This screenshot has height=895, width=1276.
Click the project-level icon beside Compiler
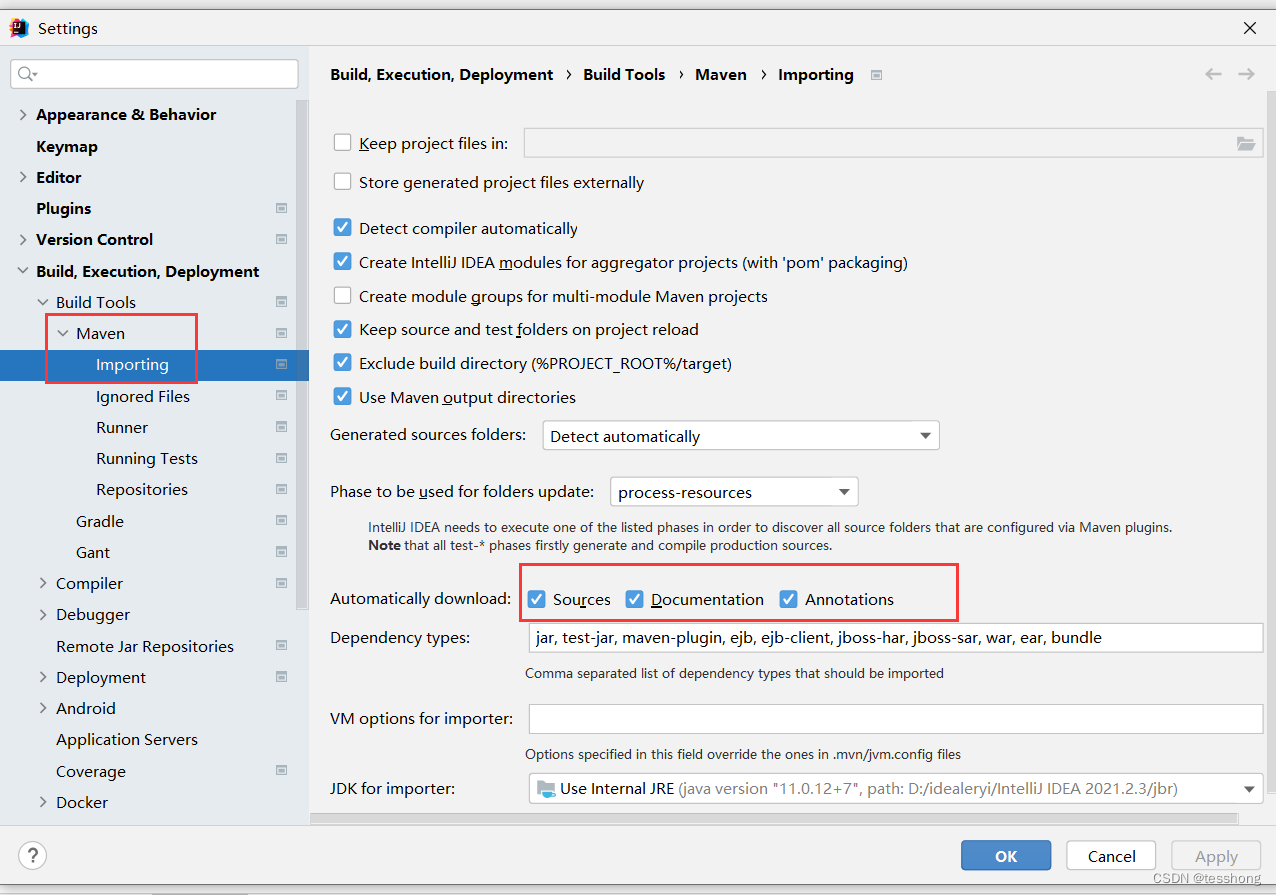[x=281, y=583]
